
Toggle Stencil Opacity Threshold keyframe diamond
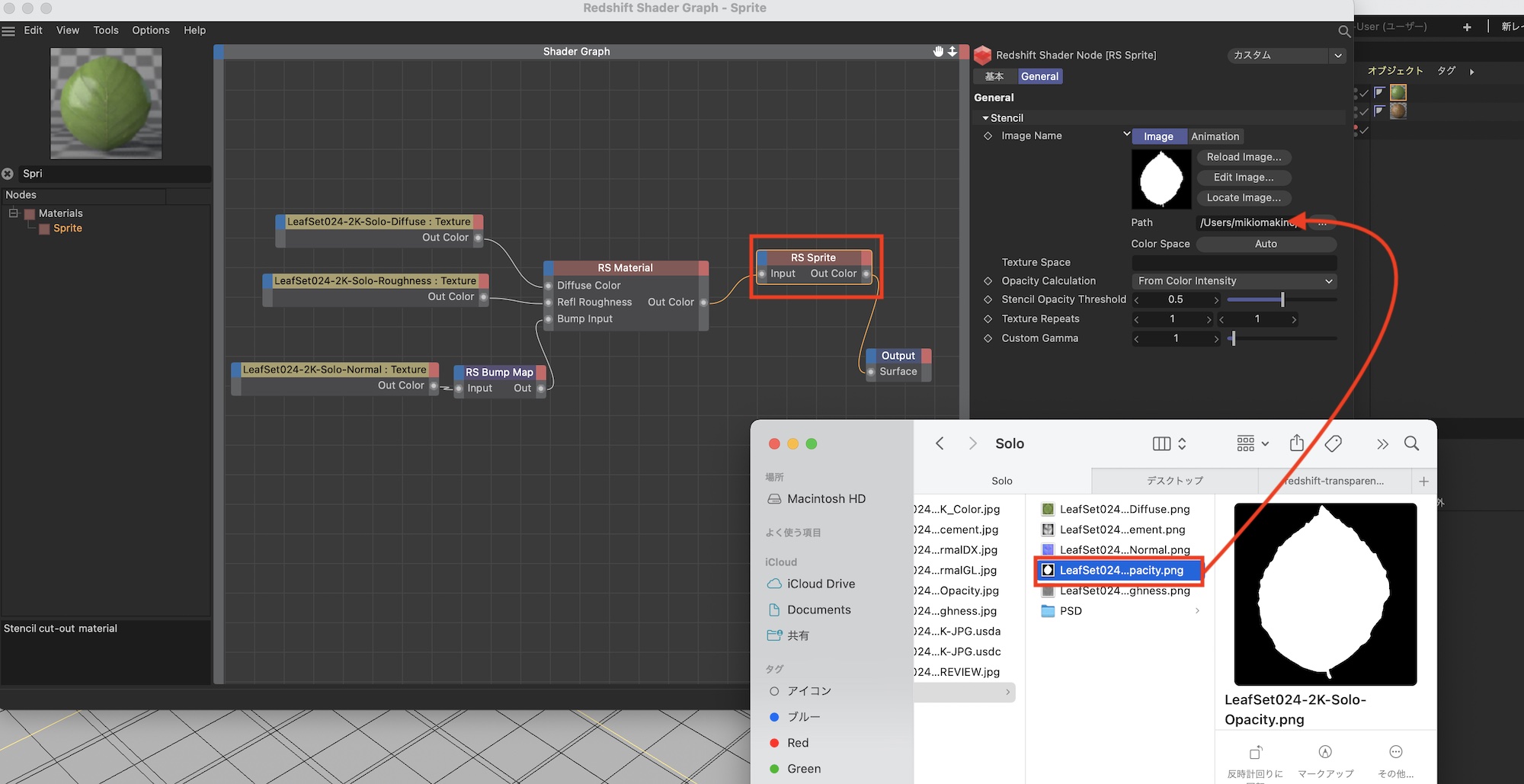point(988,299)
